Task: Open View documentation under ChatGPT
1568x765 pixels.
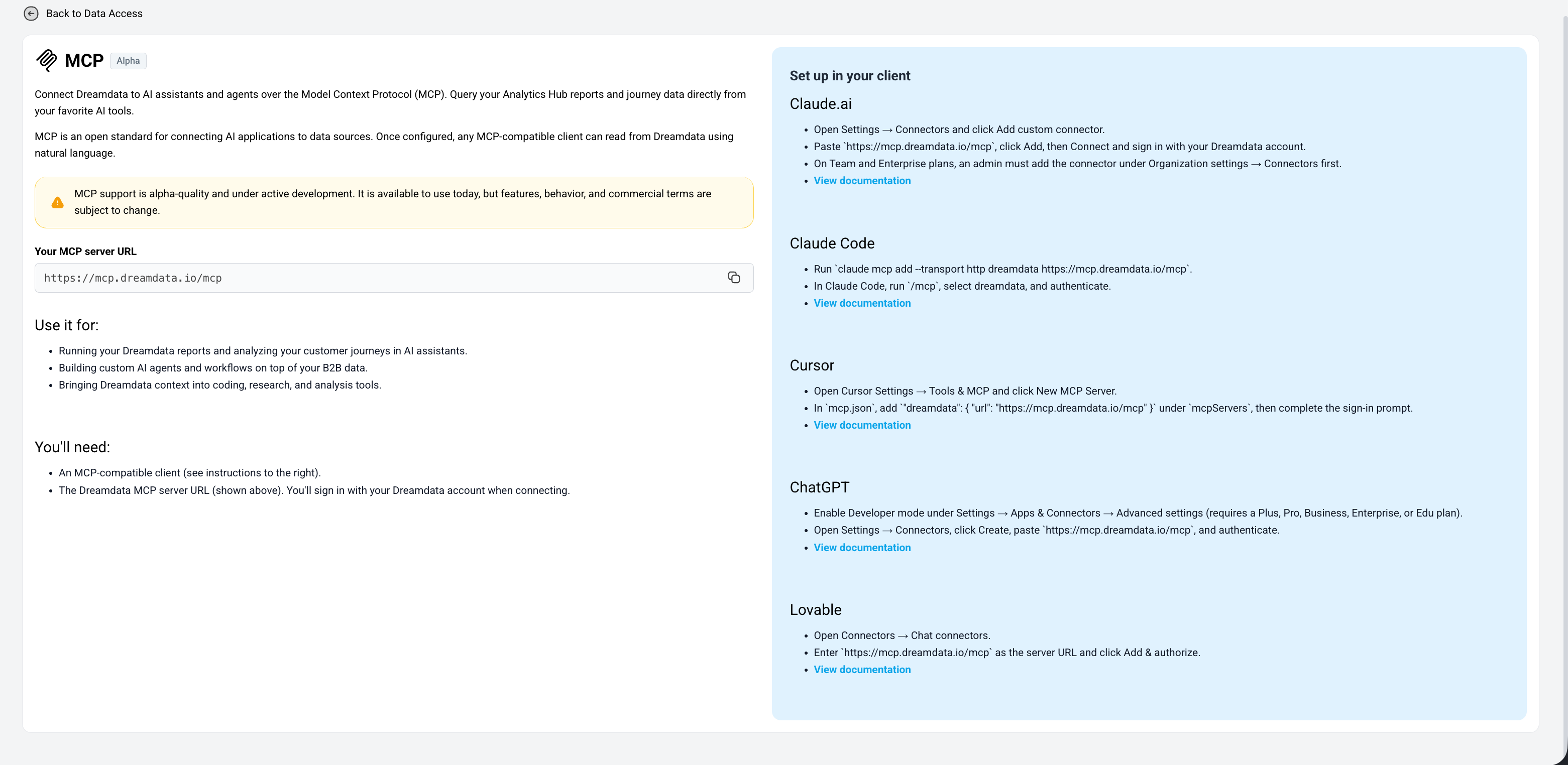Action: click(x=862, y=547)
